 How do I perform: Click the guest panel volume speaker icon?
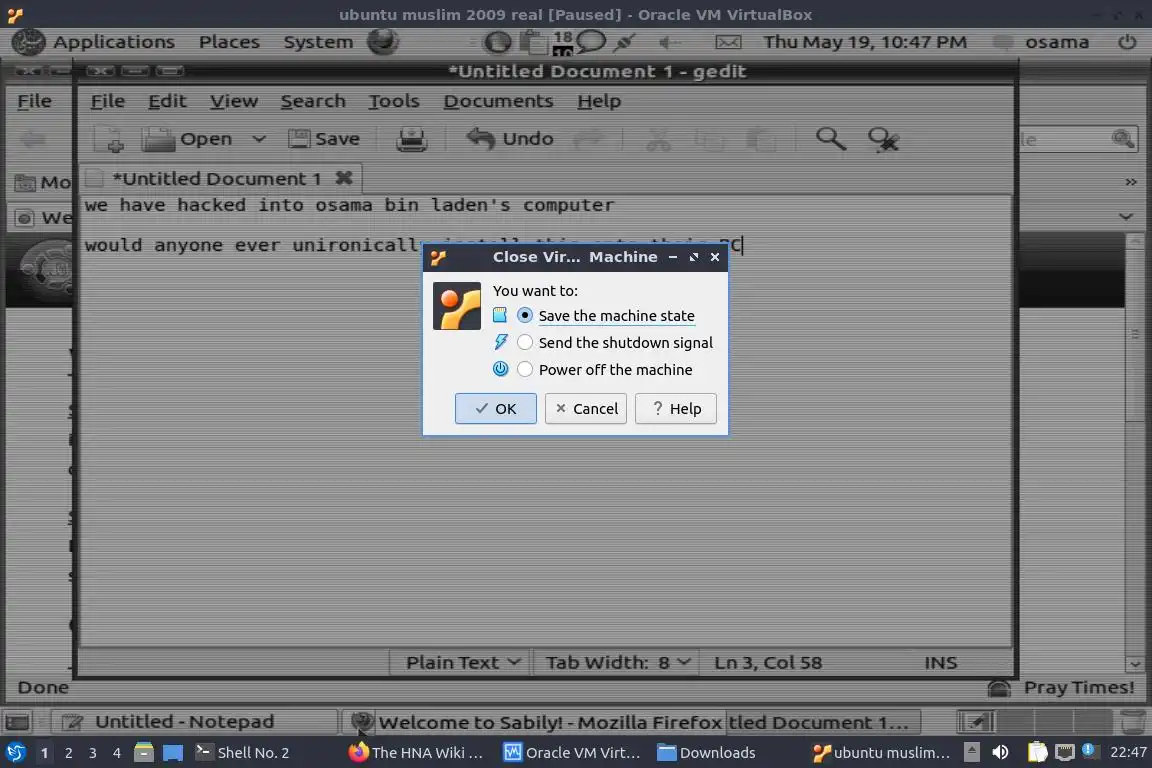(x=669, y=43)
